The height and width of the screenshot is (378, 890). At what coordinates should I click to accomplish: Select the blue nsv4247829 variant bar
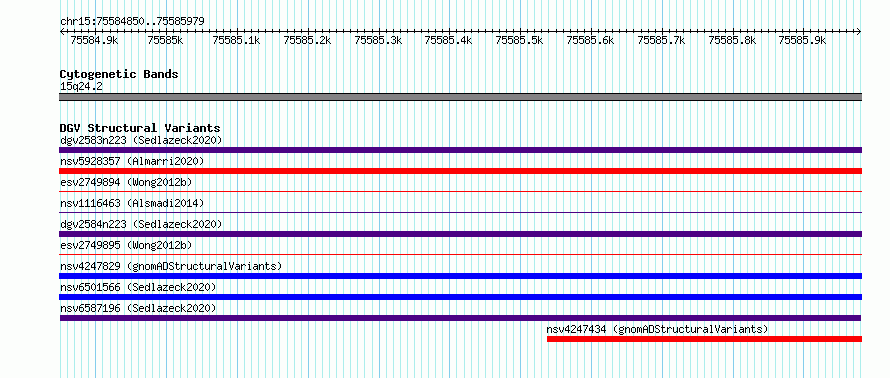coord(460,276)
